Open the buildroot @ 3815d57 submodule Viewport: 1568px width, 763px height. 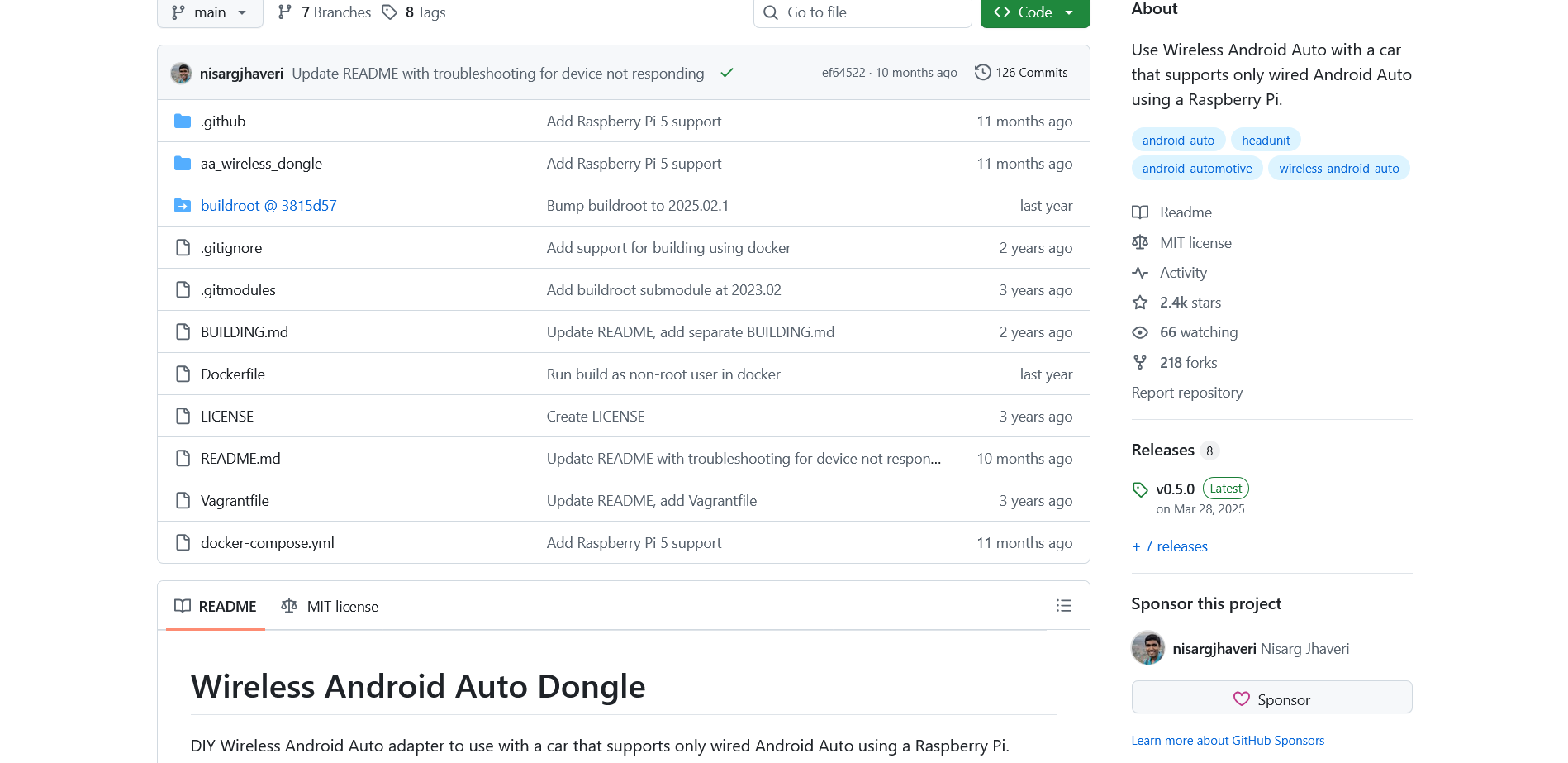click(268, 206)
